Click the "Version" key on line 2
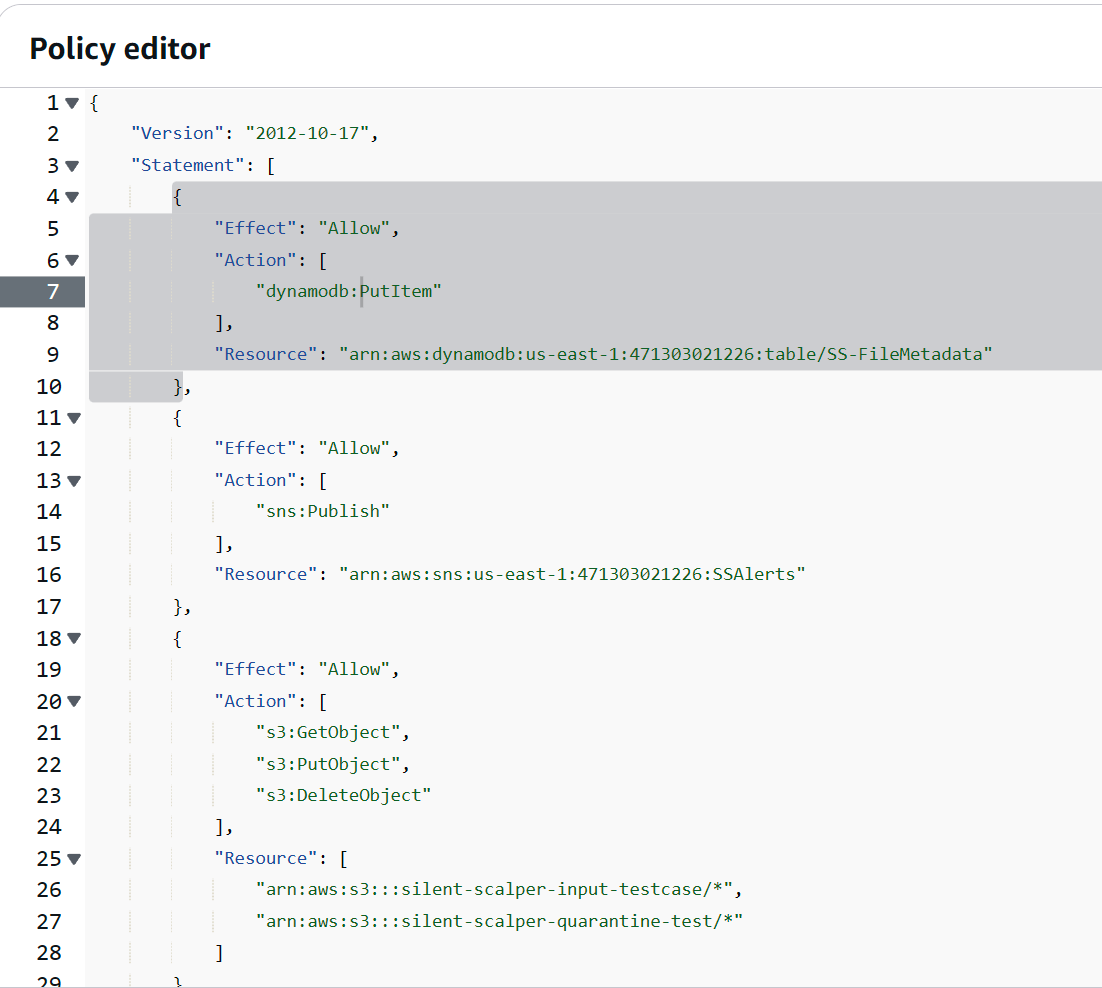1102x988 pixels. point(177,133)
